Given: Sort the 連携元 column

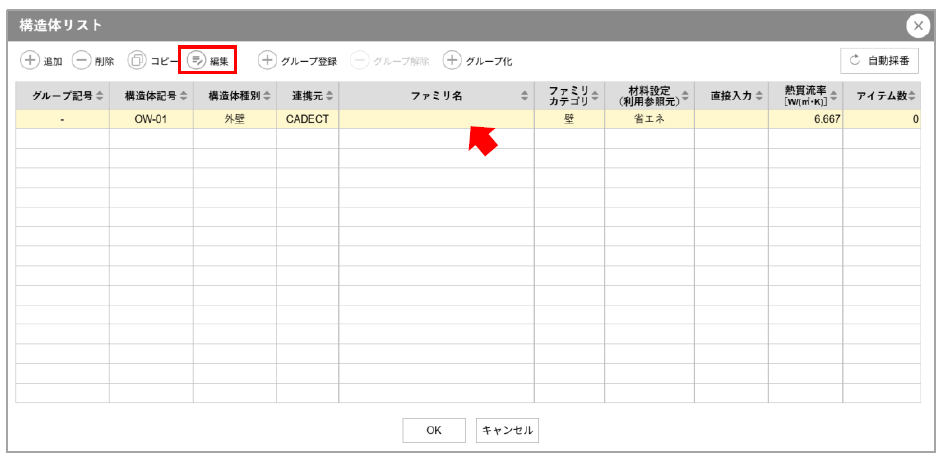Looking at the screenshot, I should tap(308, 96).
